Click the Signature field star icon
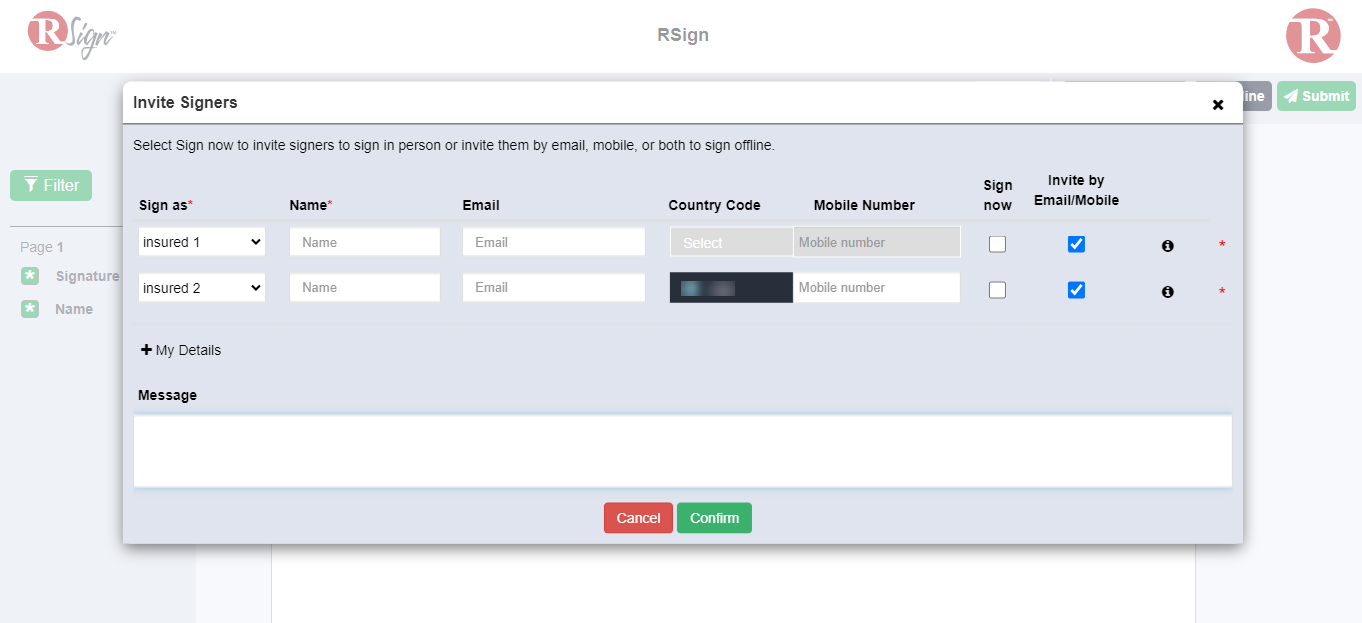The image size is (1362, 623). 31,276
